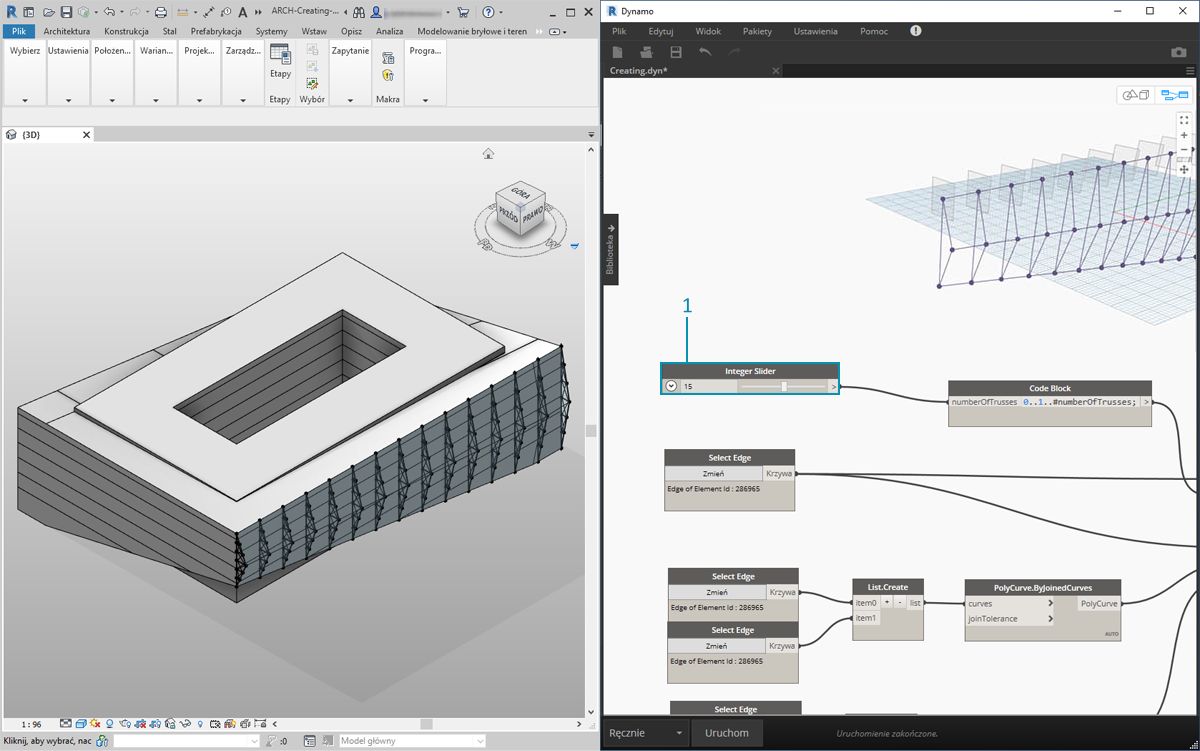Expand the Położenie ribbon panel
Image resolution: width=1200 pixels, height=751 pixels.
point(113,100)
